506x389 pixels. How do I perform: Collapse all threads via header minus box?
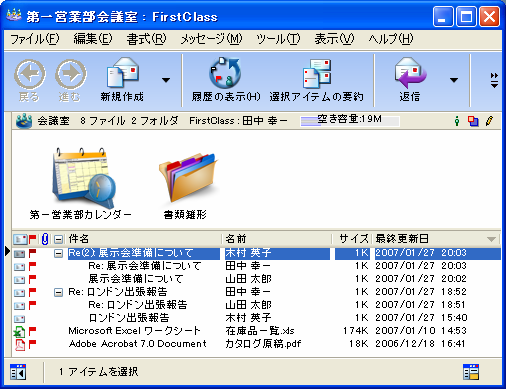click(x=58, y=239)
